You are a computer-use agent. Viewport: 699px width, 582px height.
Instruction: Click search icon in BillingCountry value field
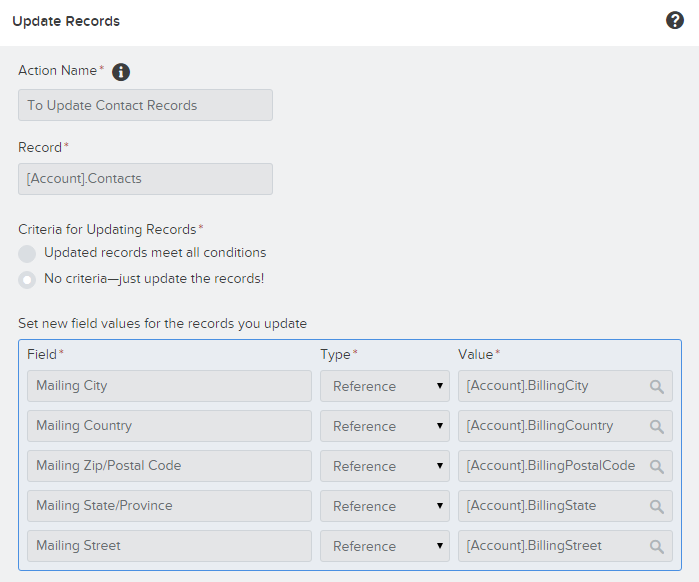657,426
